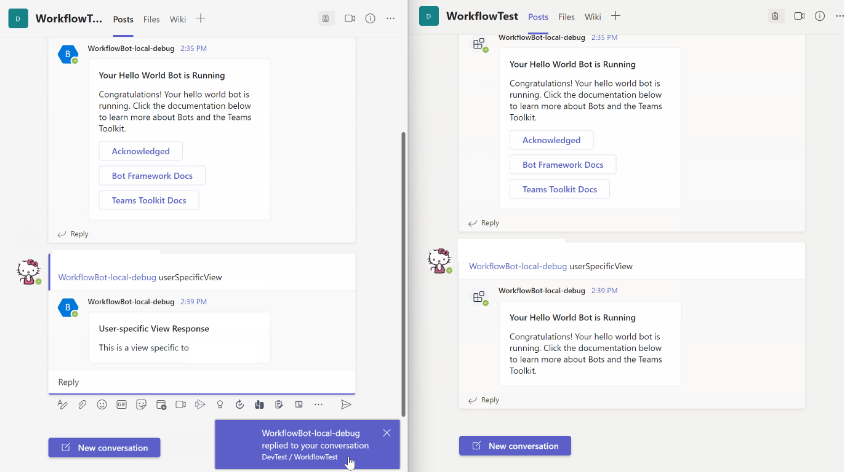Open more messaging extensions ellipsis in reply toolbar

(x=319, y=405)
